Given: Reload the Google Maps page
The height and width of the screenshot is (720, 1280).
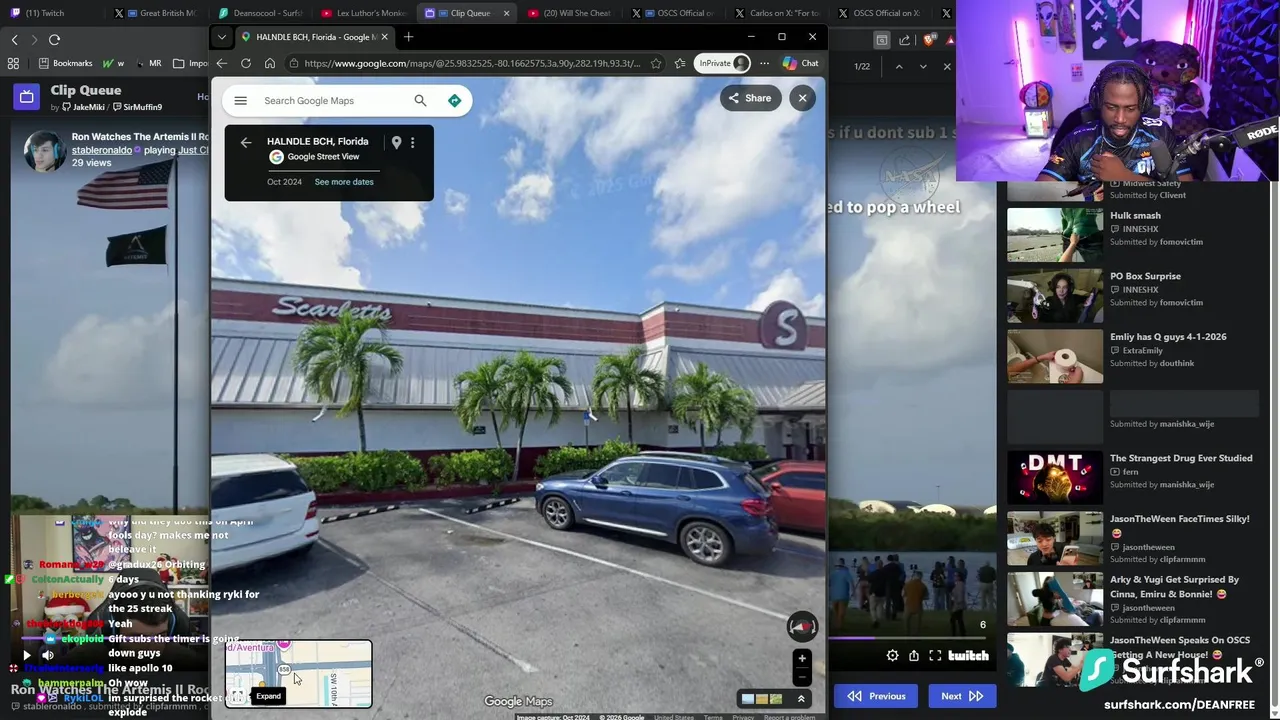Looking at the screenshot, I should pyautogui.click(x=246, y=63).
